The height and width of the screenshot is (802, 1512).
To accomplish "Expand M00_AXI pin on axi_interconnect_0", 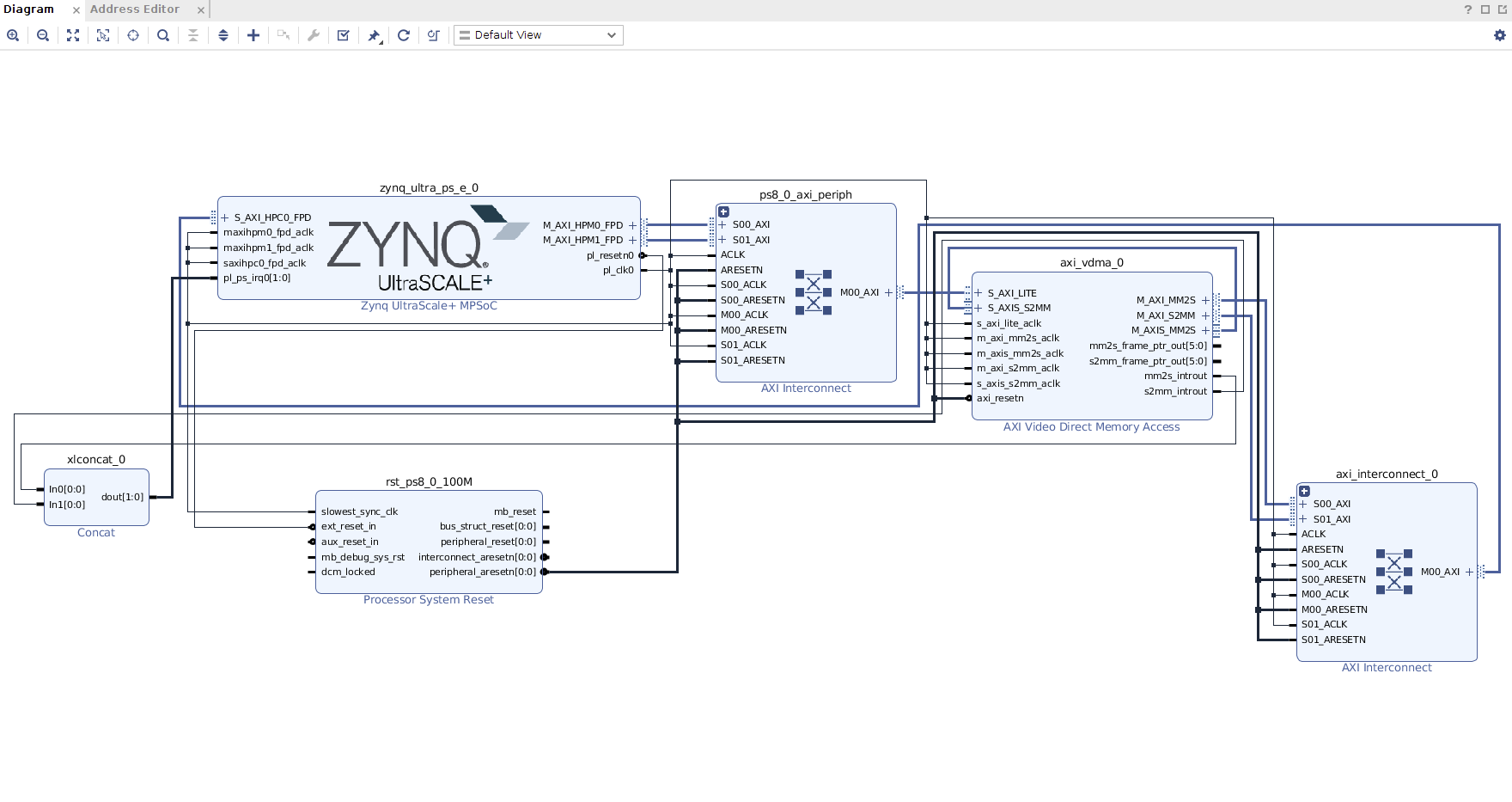I will (x=1469, y=572).
